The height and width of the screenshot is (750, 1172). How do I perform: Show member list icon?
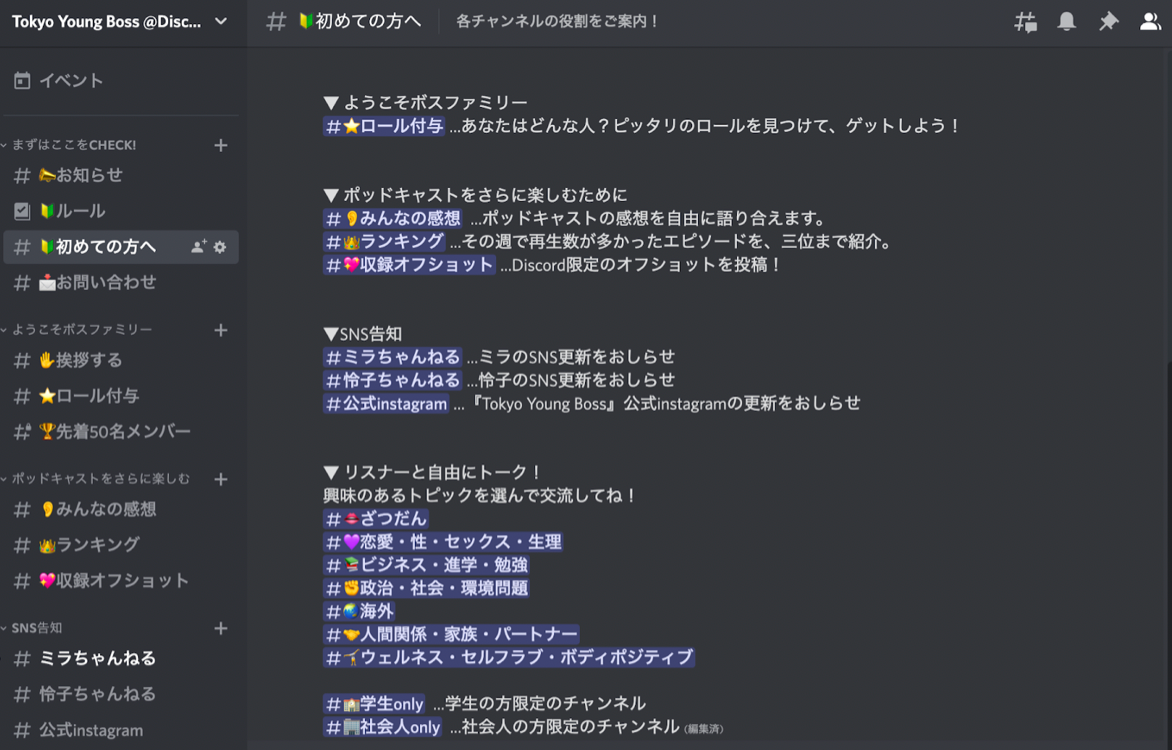pos(1150,22)
